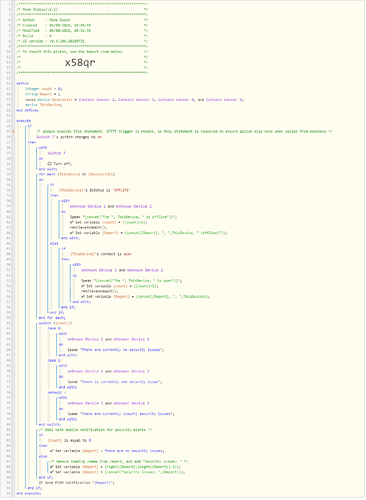366x500 pixels.
Task: Click the orange marker beside line 25
Action: [x=13, y=131]
